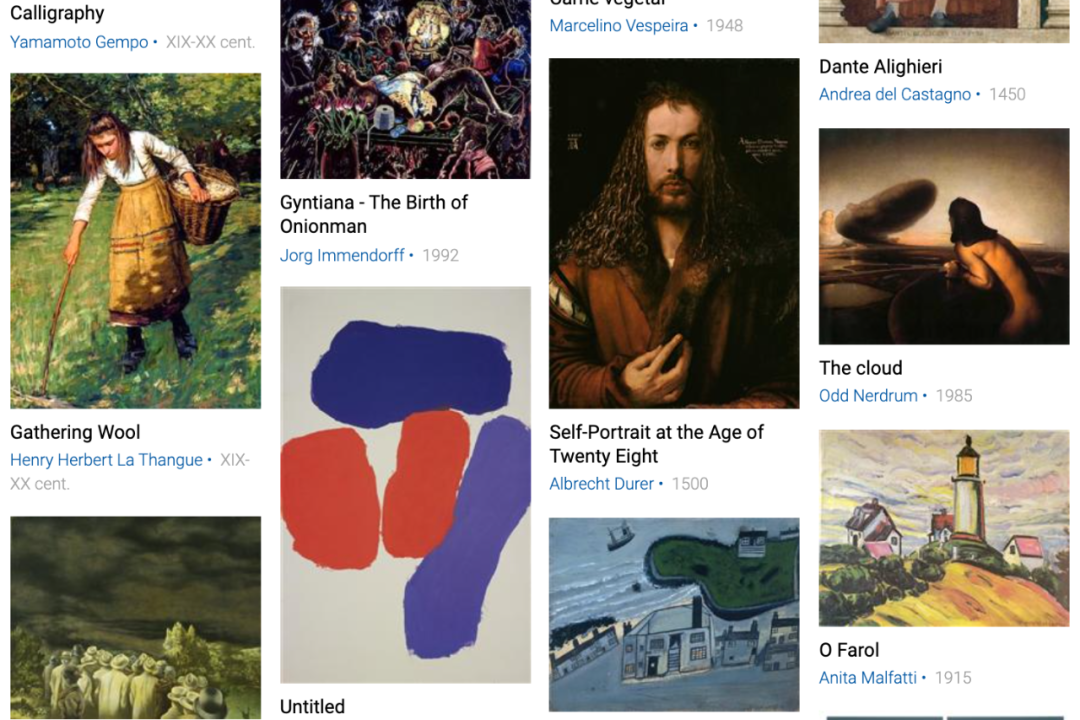Visit the Andrea del Castagno artist link
1080x720 pixels.
tap(895, 94)
